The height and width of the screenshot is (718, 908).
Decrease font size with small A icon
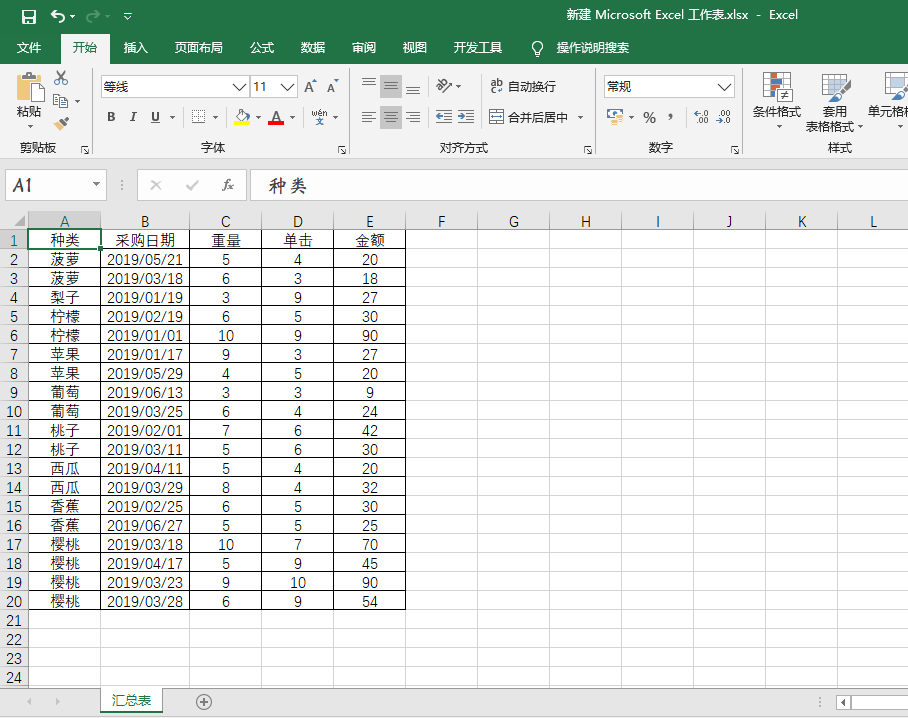point(332,87)
